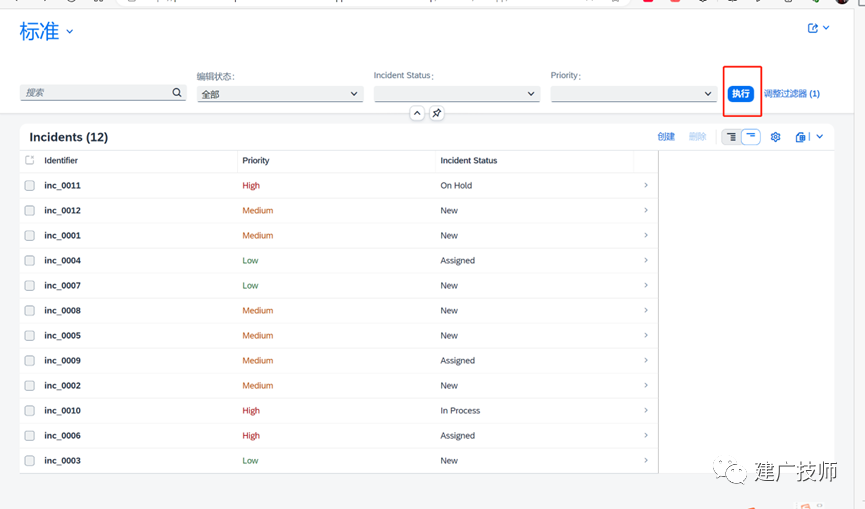Viewport: 865px width, 509px height.
Task: Click the search magnifier icon
Action: (x=177, y=93)
